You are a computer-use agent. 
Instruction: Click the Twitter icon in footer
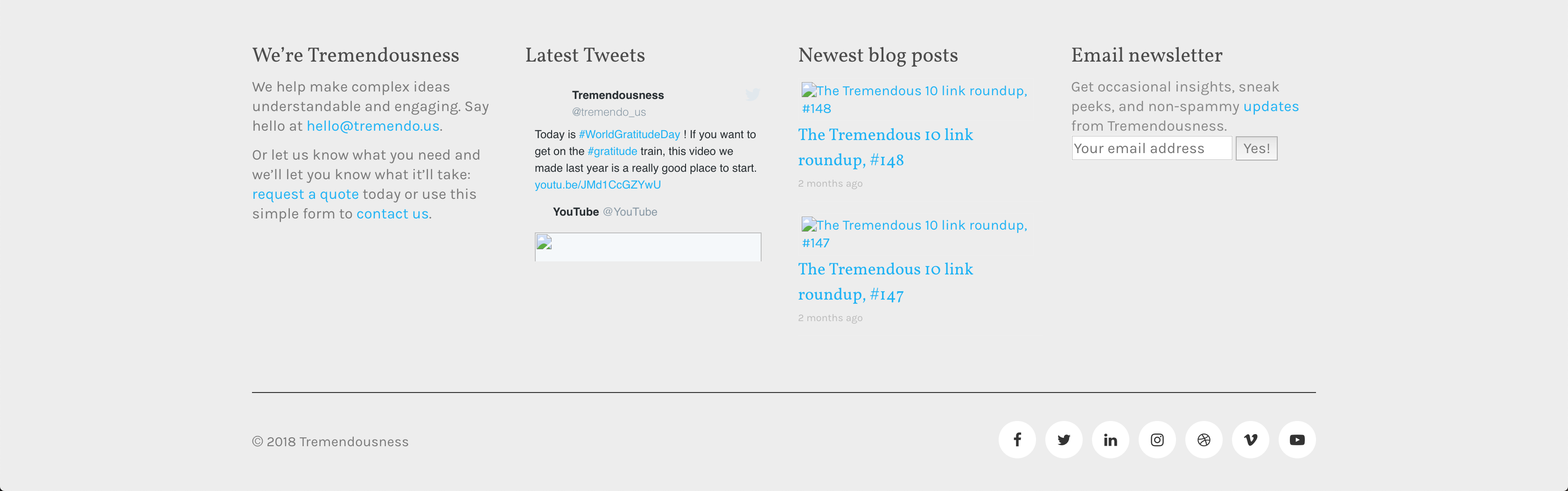point(1064,440)
